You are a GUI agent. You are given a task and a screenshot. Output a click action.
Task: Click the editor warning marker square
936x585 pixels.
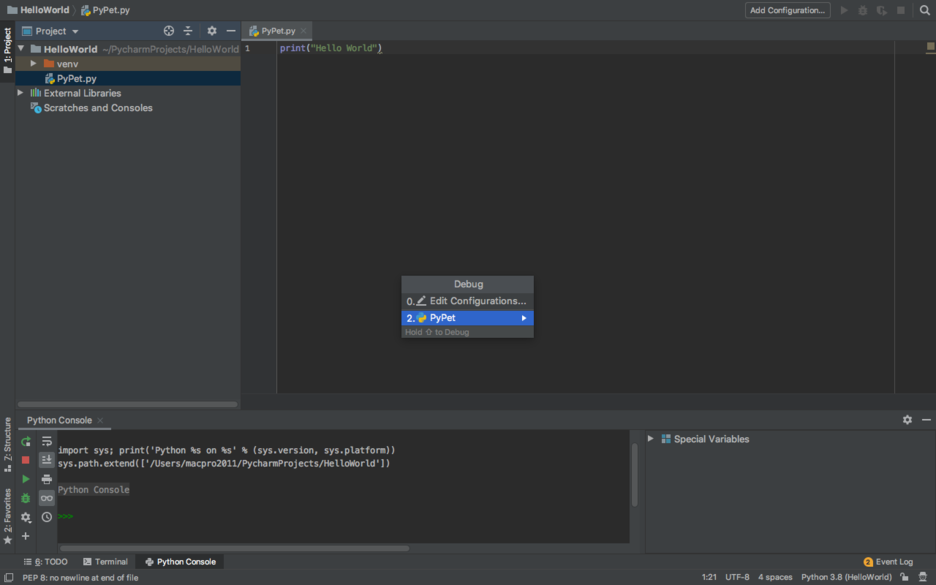pos(930,46)
